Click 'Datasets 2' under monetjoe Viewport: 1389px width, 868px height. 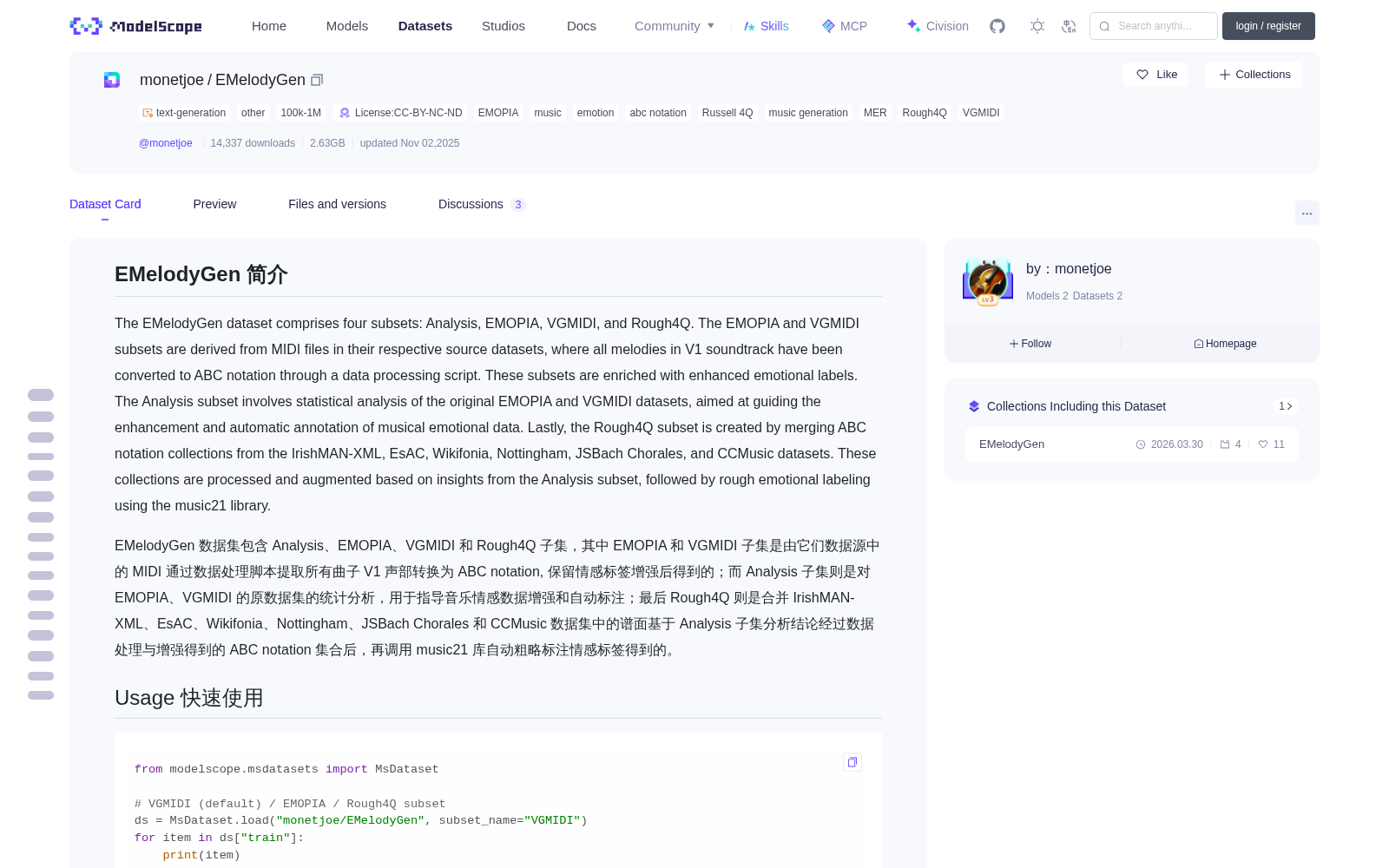tap(1097, 296)
